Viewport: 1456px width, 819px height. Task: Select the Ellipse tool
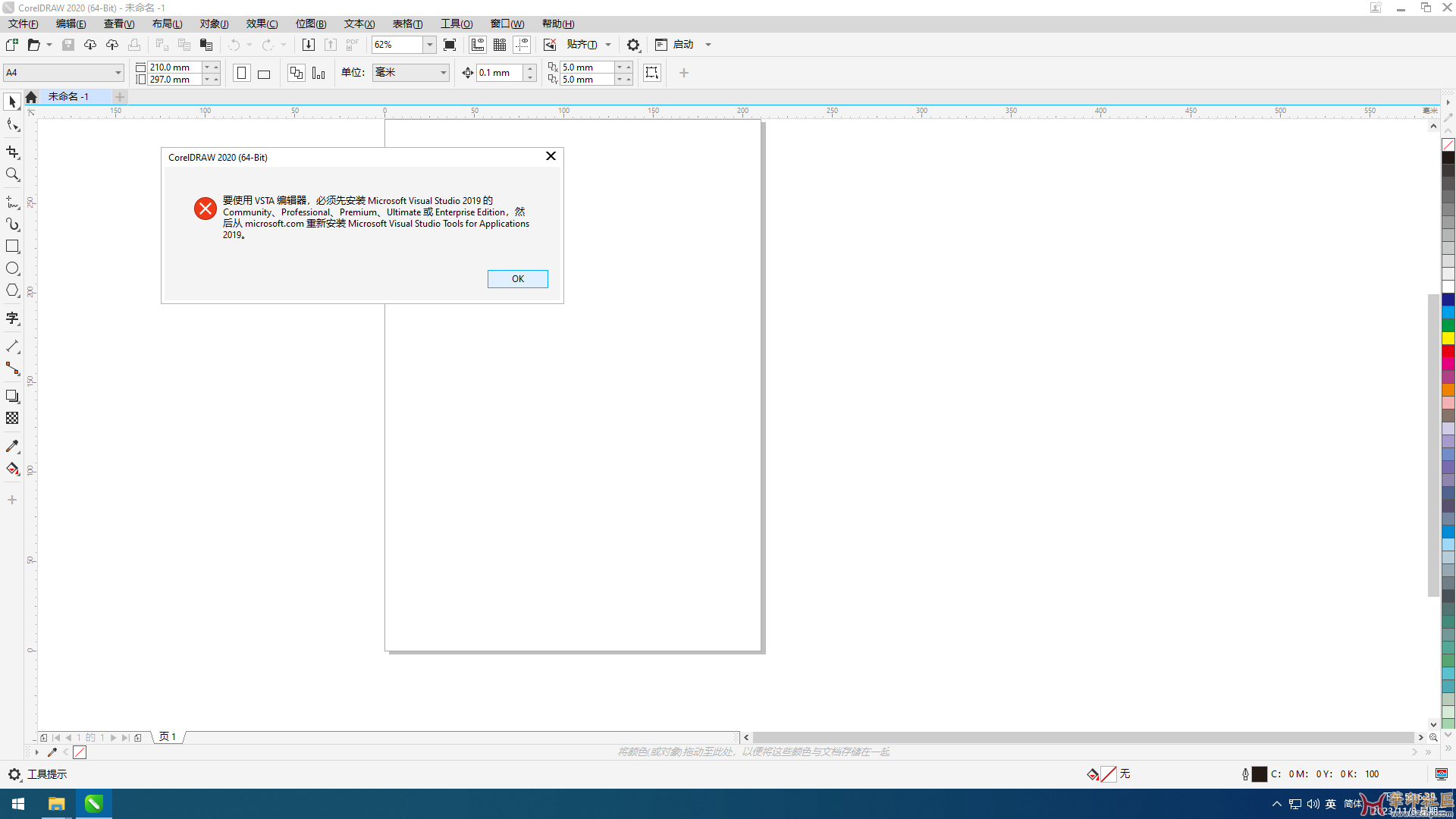tap(12, 268)
